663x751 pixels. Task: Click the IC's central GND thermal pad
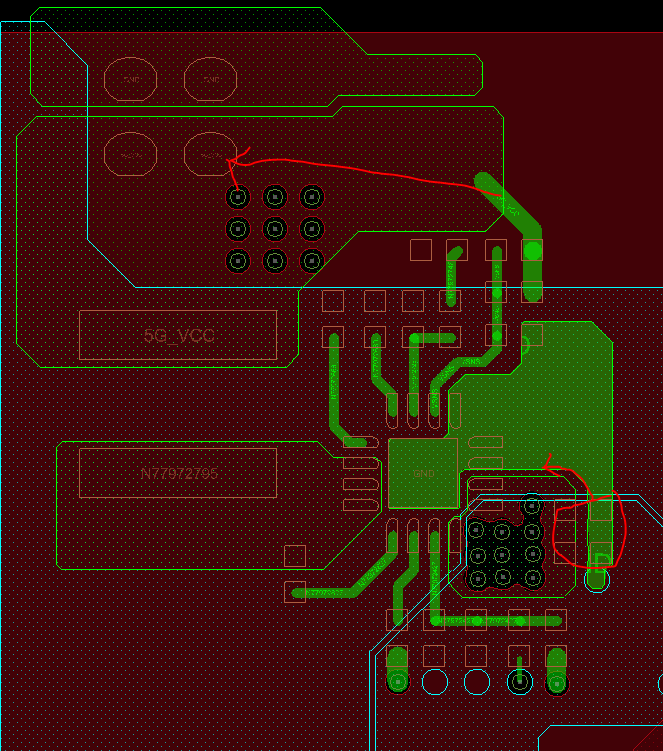coord(423,473)
